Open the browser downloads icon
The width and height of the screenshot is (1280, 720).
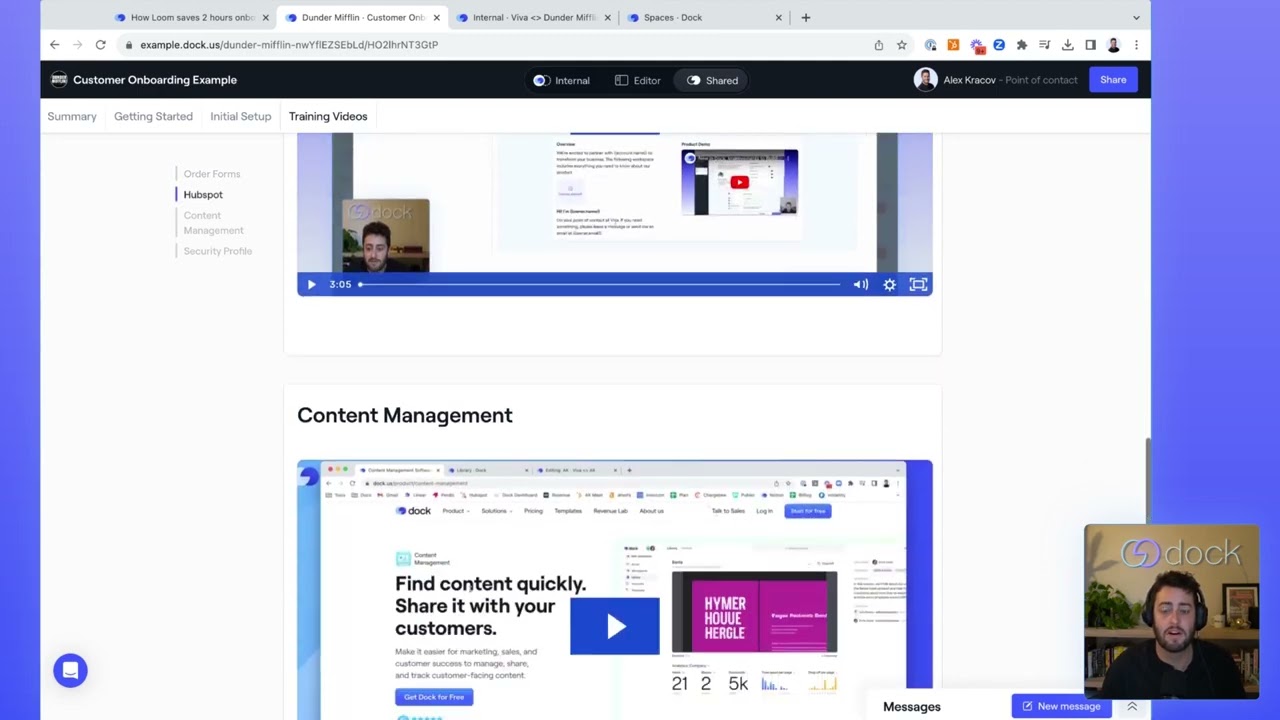1067,45
